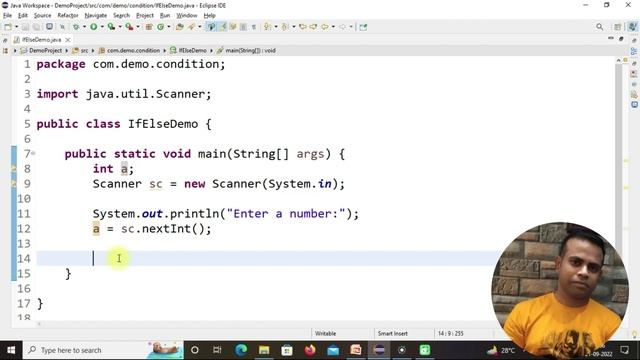The height and width of the screenshot is (360, 640).
Task: Expand the Back history dropdown
Action: (x=333, y=27)
